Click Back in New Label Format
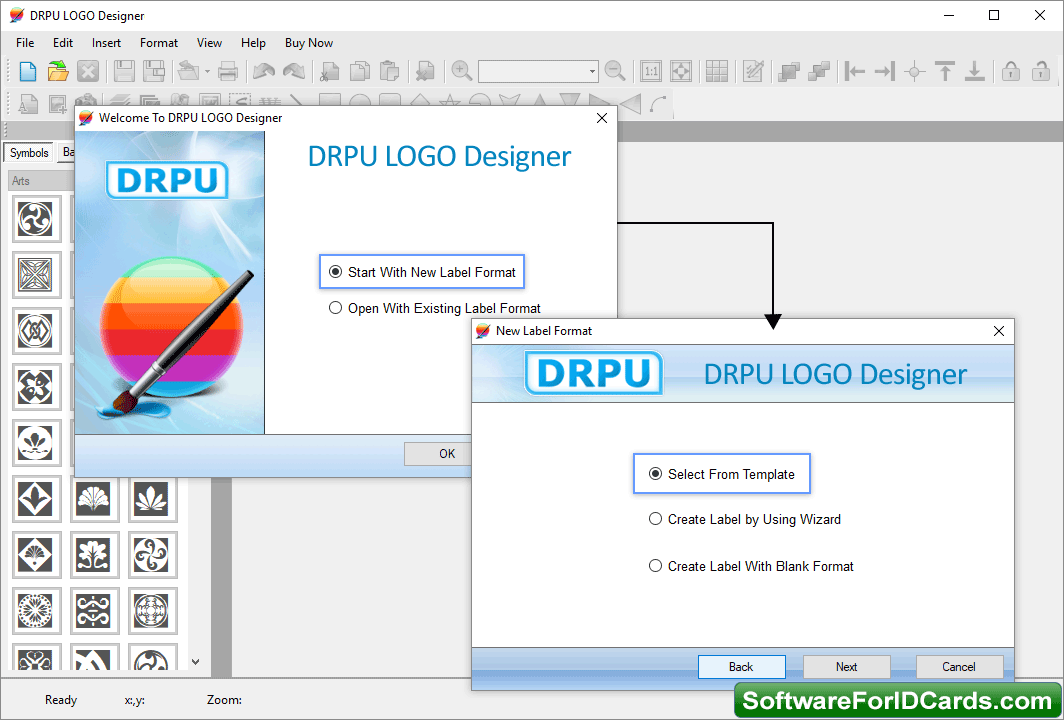This screenshot has height=720, width=1064. coord(741,667)
